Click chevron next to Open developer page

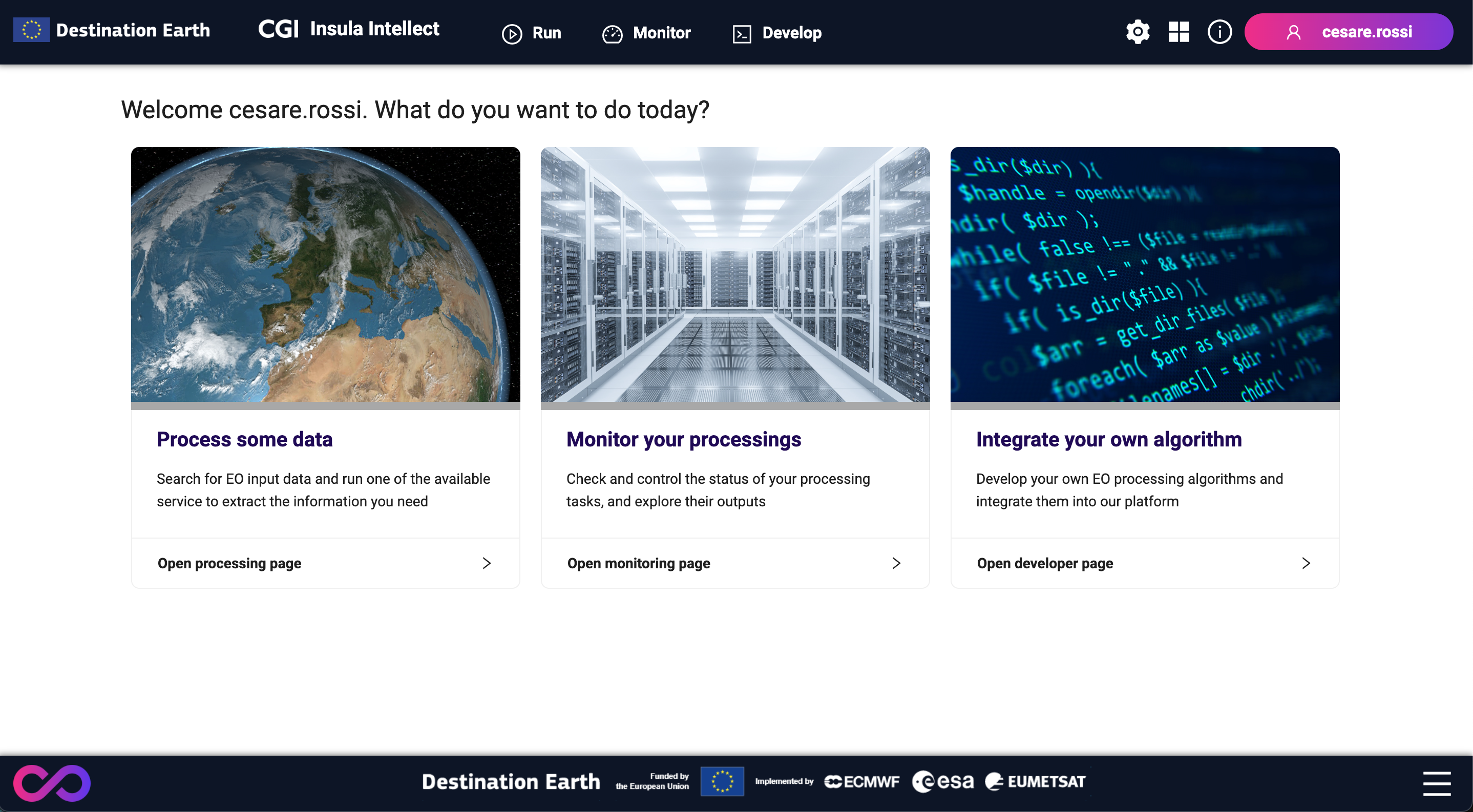click(x=1306, y=563)
